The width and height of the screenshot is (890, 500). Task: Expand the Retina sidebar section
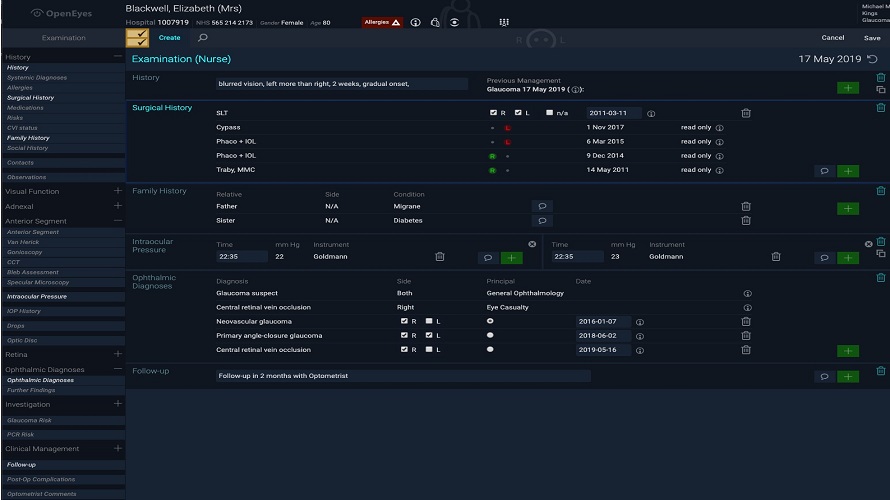click(117, 354)
